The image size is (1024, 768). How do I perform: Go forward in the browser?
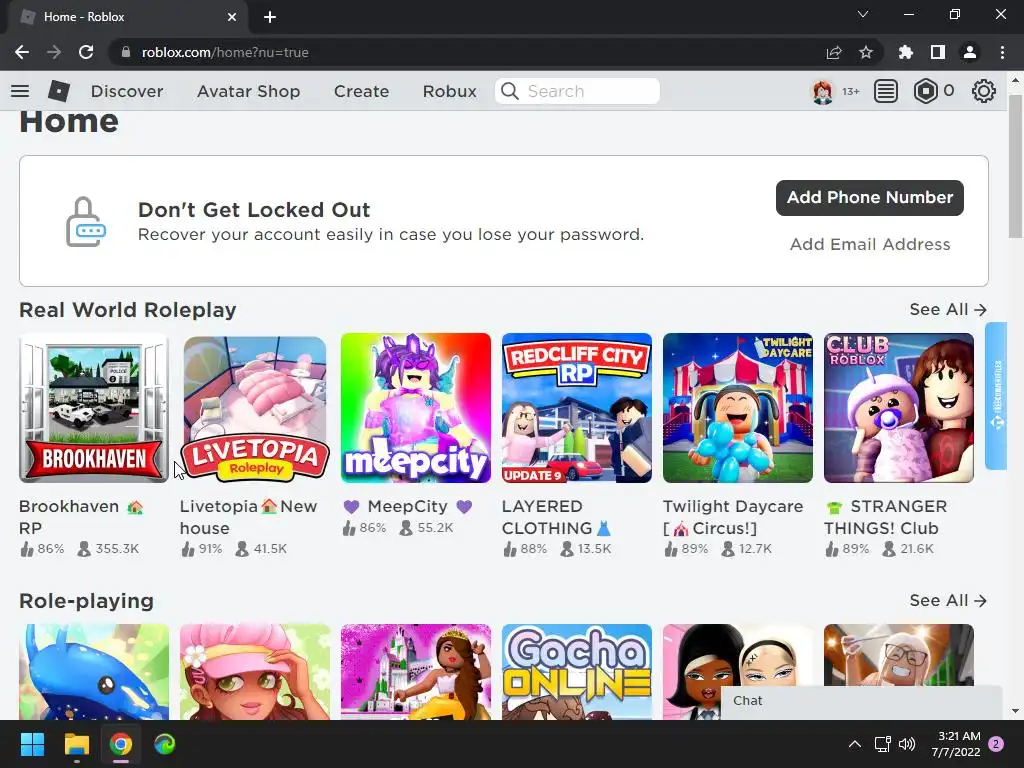tap(54, 52)
